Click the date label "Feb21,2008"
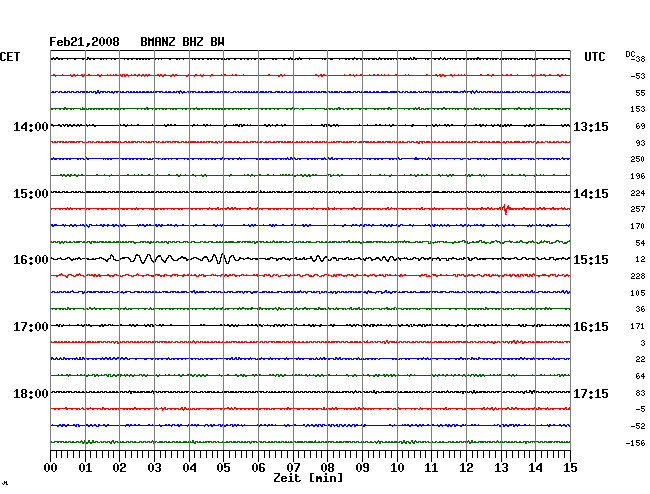The image size is (650, 494). (84, 42)
